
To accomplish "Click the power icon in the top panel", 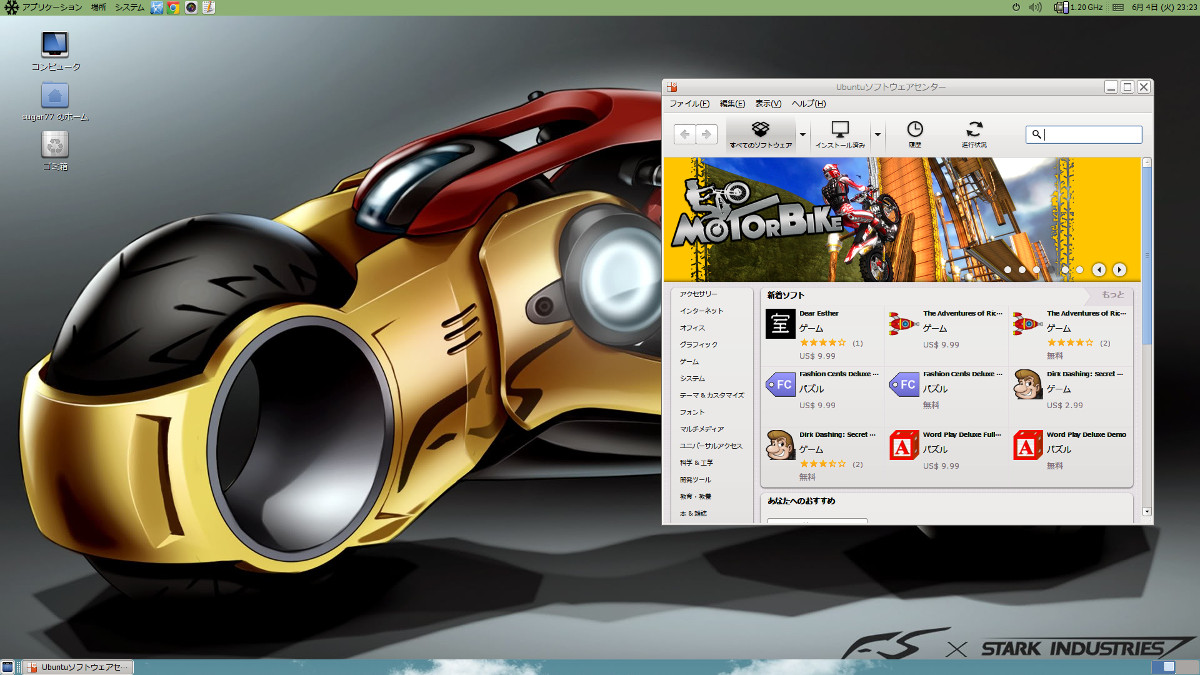I will [1016, 7].
